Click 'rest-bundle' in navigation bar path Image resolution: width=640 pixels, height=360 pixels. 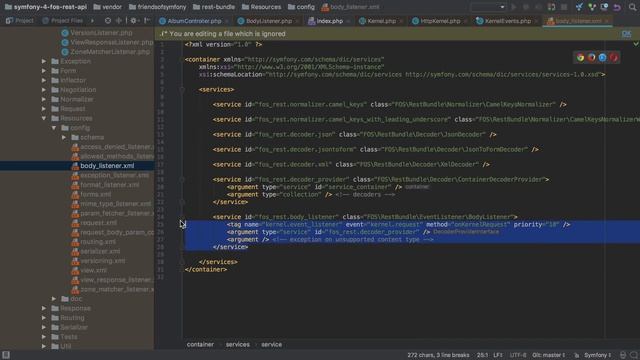[218, 7]
